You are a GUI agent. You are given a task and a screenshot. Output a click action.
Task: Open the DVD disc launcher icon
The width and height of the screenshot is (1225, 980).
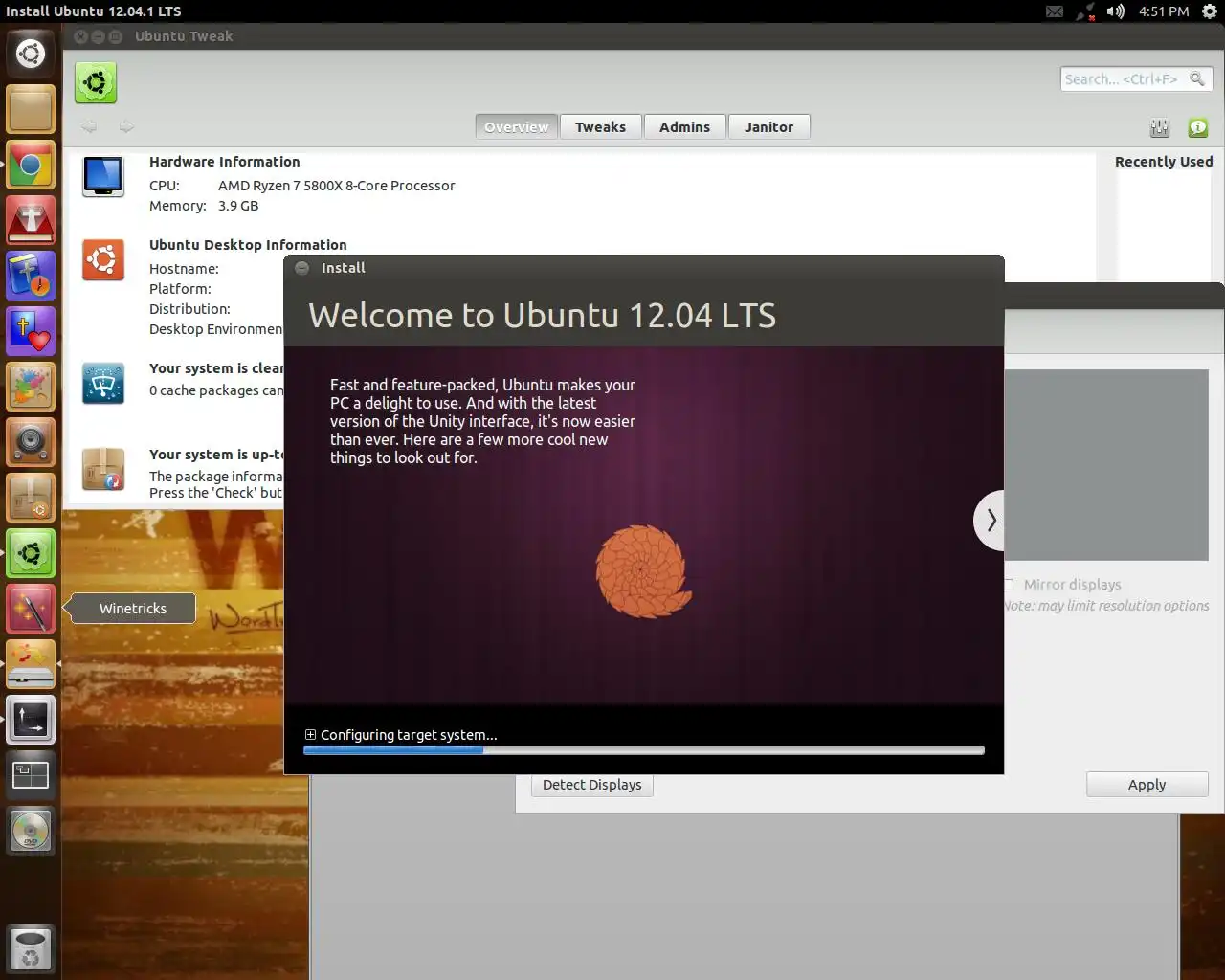31,831
